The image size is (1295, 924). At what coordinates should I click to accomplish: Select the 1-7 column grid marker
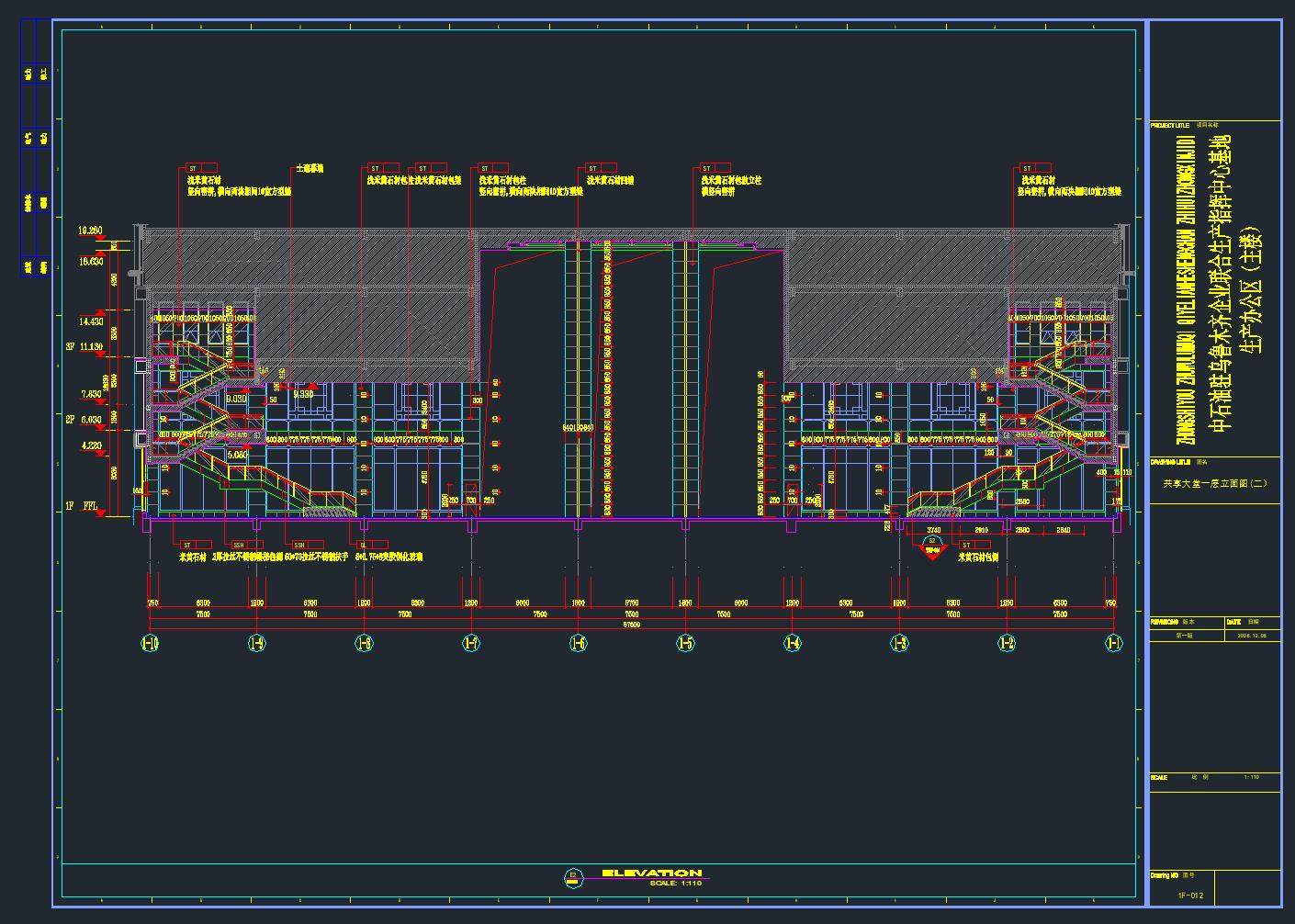pyautogui.click(x=471, y=644)
